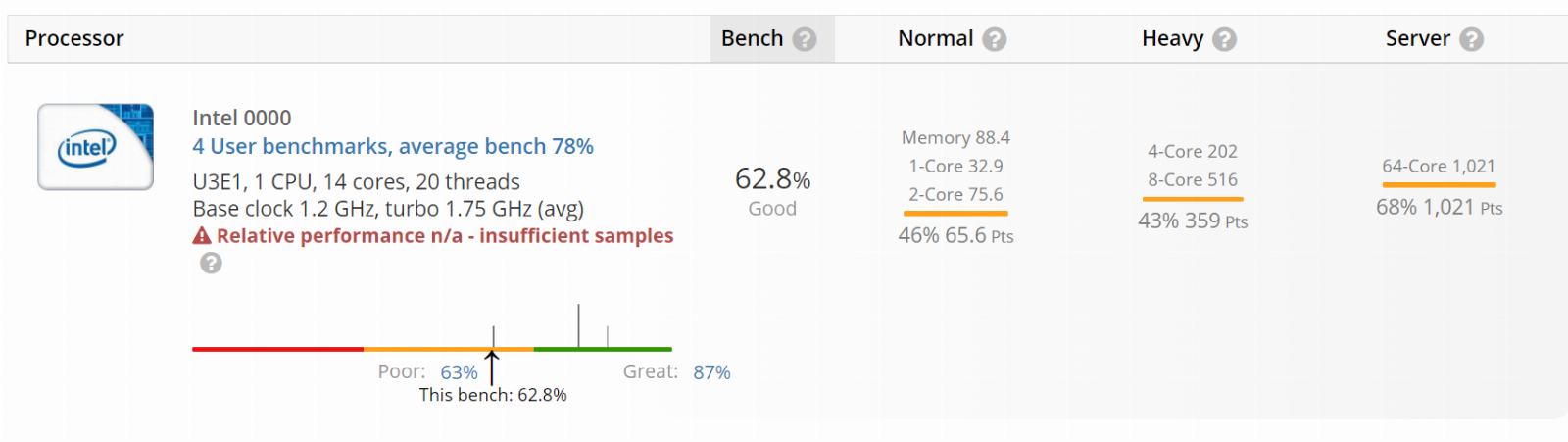Click the question mark next to Heavy
1568x442 pixels.
tap(1224, 39)
